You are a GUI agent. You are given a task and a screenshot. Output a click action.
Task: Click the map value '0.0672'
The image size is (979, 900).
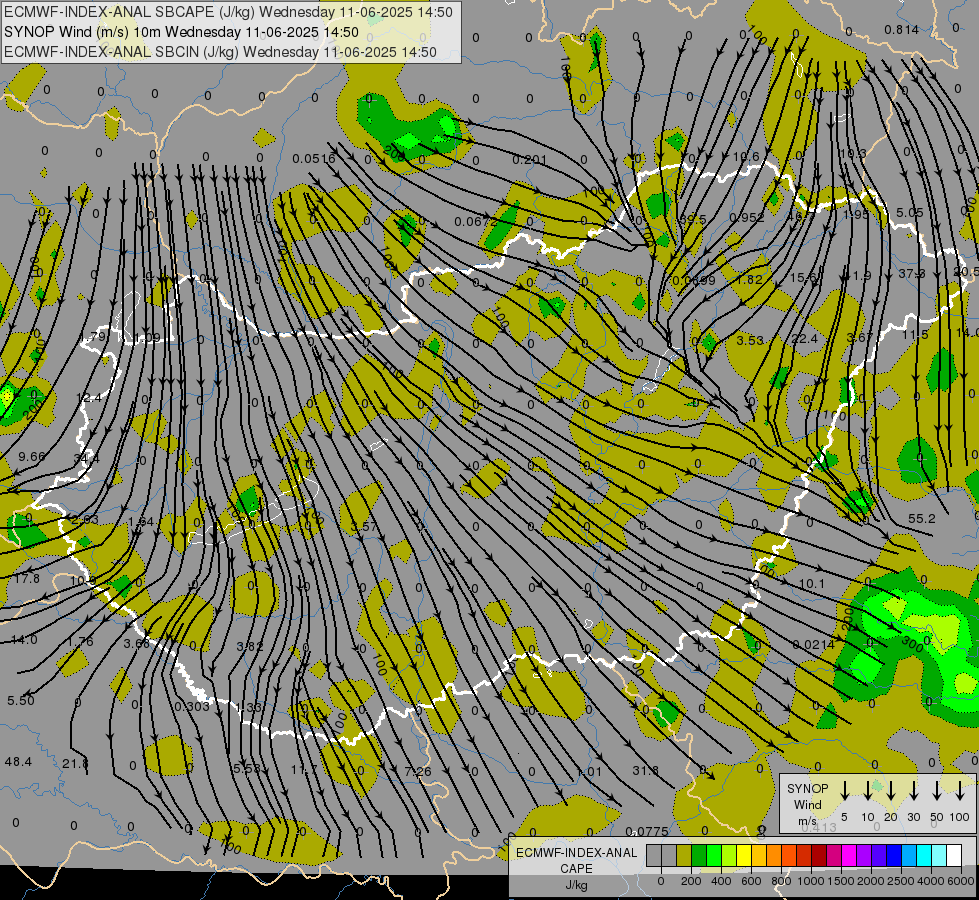476,221
